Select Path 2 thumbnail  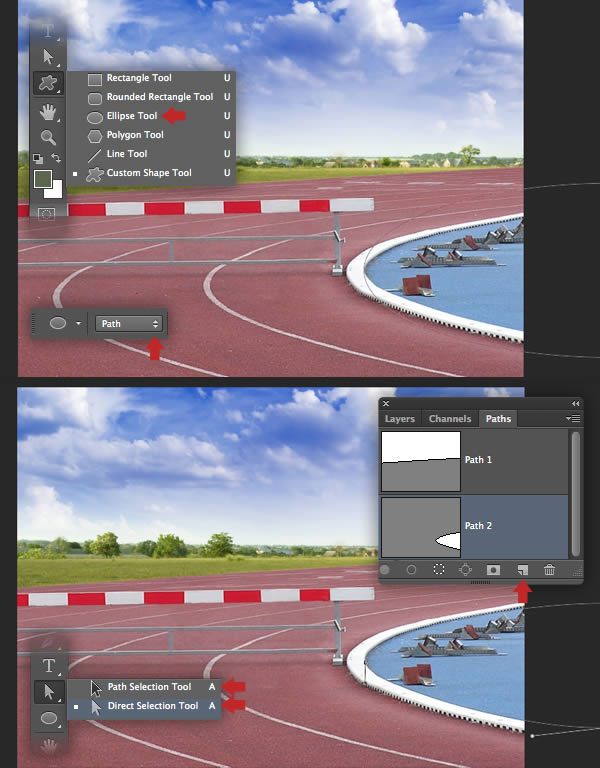421,527
